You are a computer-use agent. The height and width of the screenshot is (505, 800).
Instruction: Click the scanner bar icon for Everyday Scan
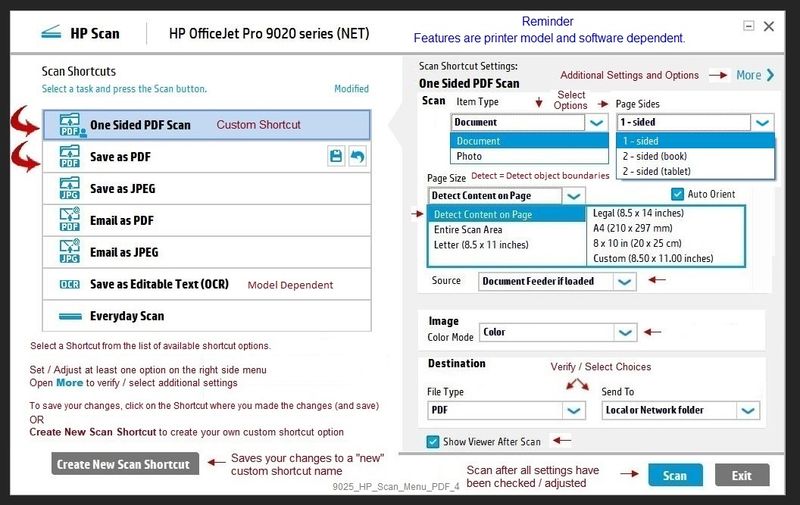point(70,316)
